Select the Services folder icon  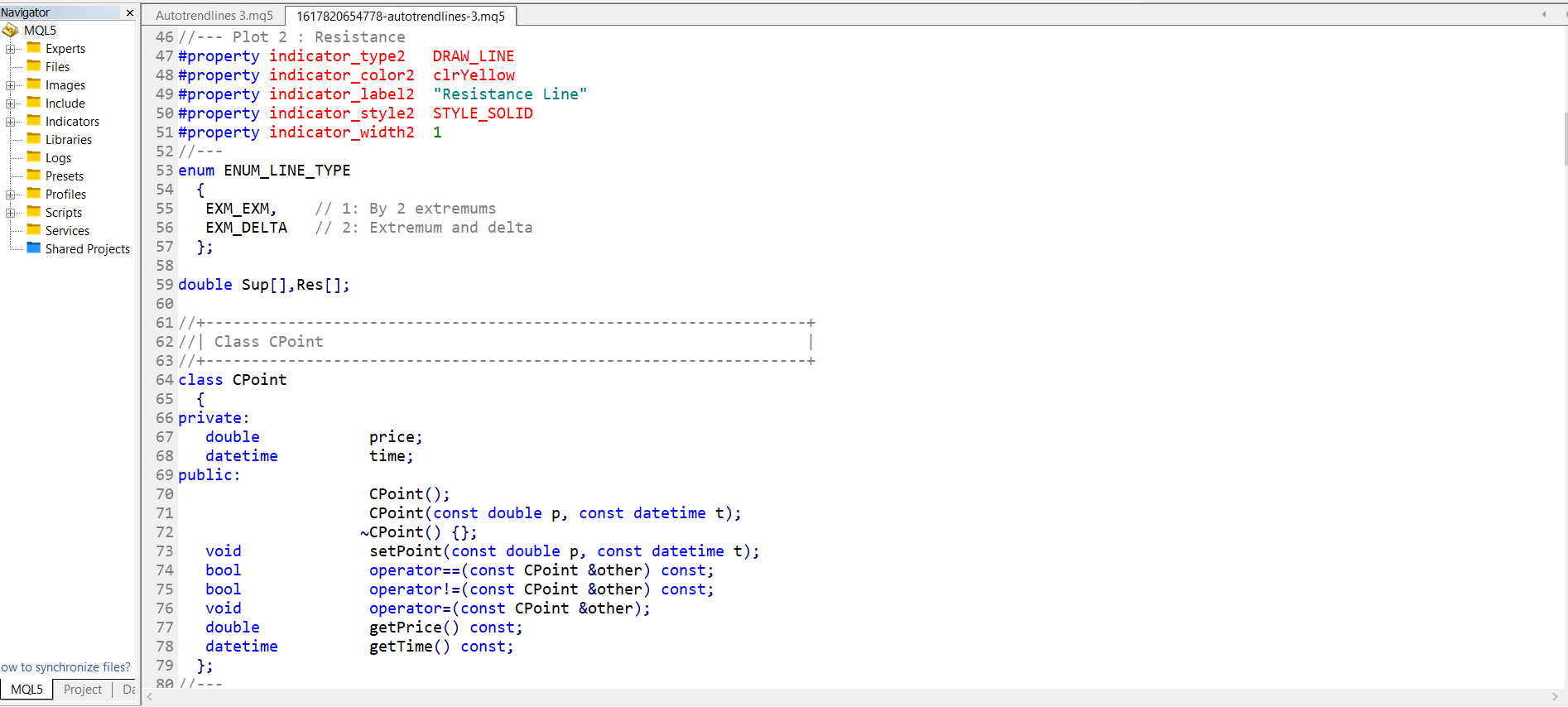(x=34, y=230)
